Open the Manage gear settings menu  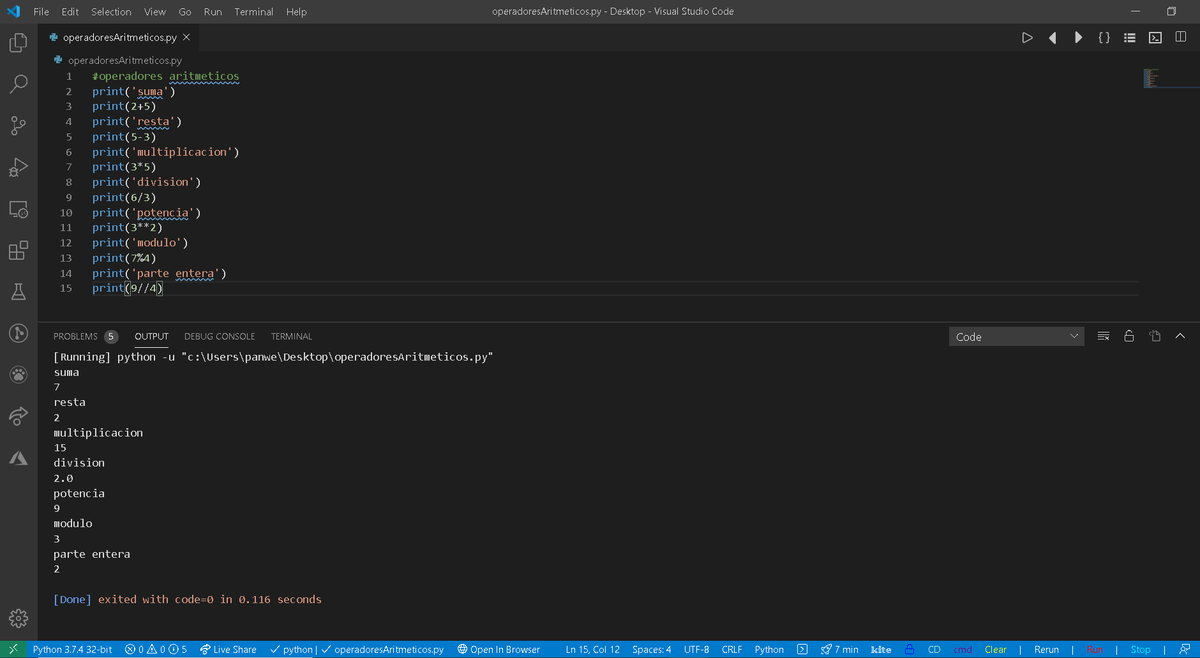(18, 617)
